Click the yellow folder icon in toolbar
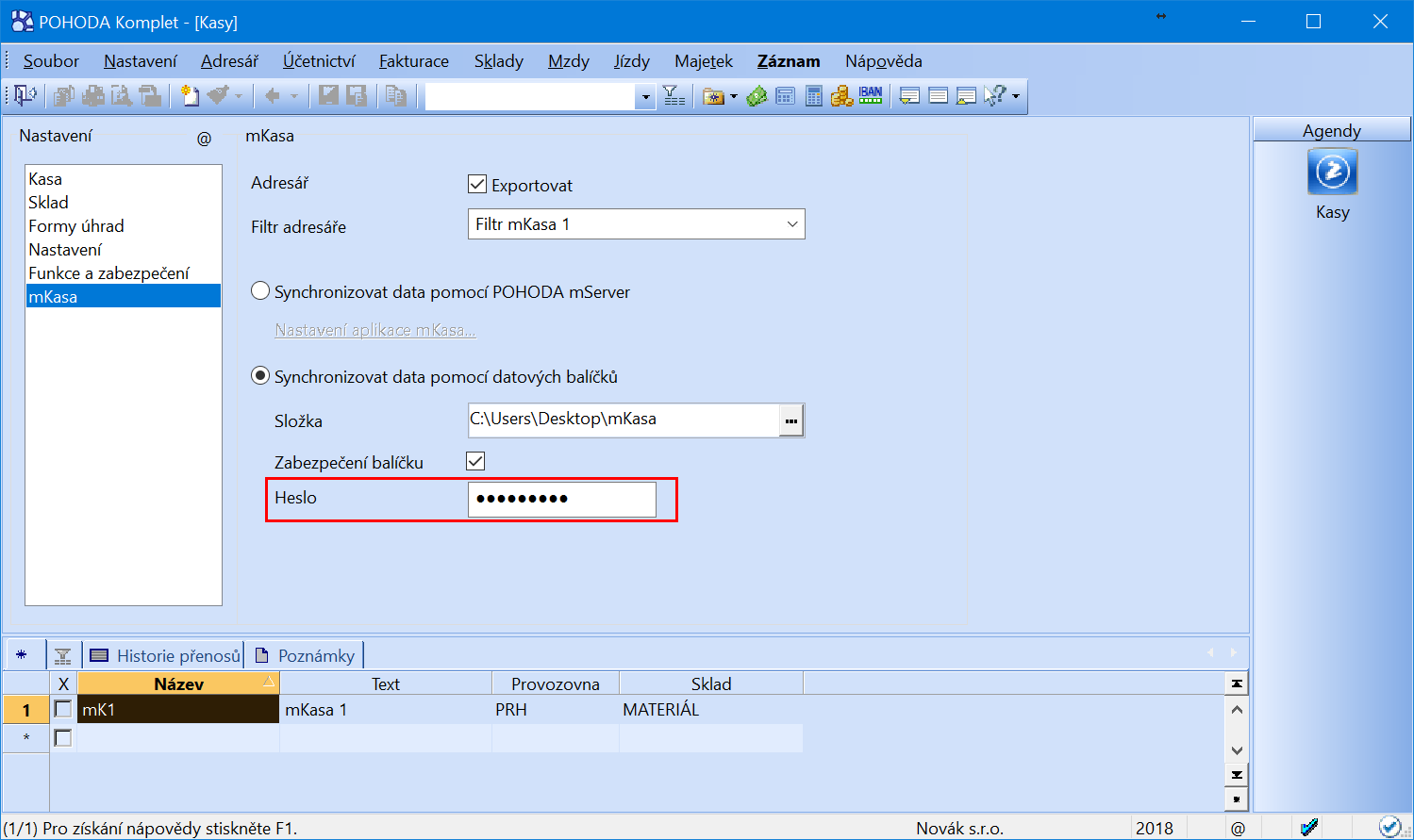1414x840 pixels. click(x=713, y=96)
